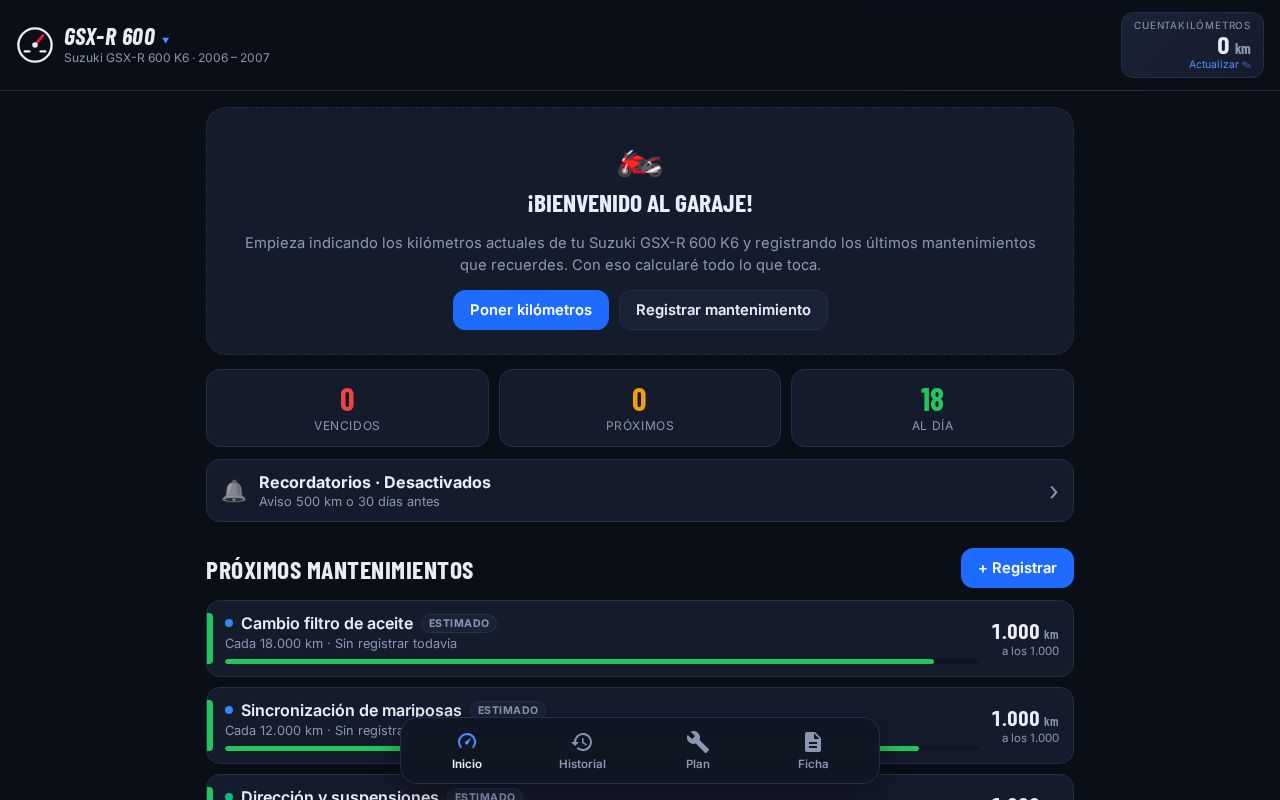Switch to the Plan tab label

pos(698,764)
